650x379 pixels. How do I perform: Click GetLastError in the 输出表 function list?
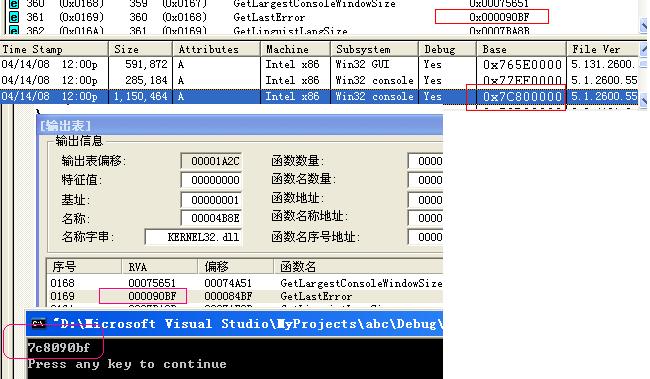pyautogui.click(x=316, y=296)
